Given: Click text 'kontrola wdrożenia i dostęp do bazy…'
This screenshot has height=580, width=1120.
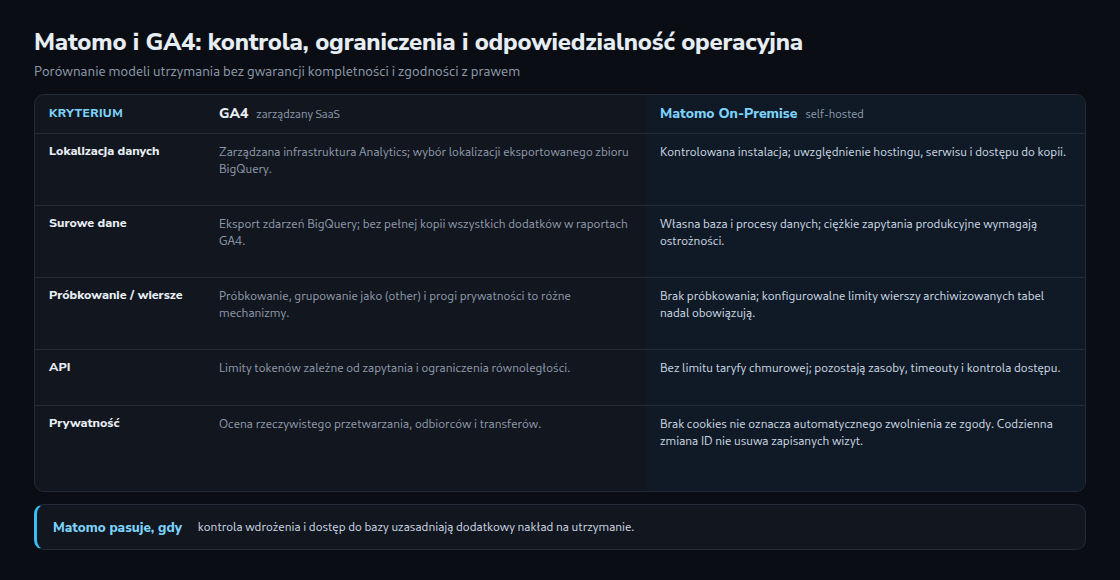Looking at the screenshot, I should [x=416, y=527].
